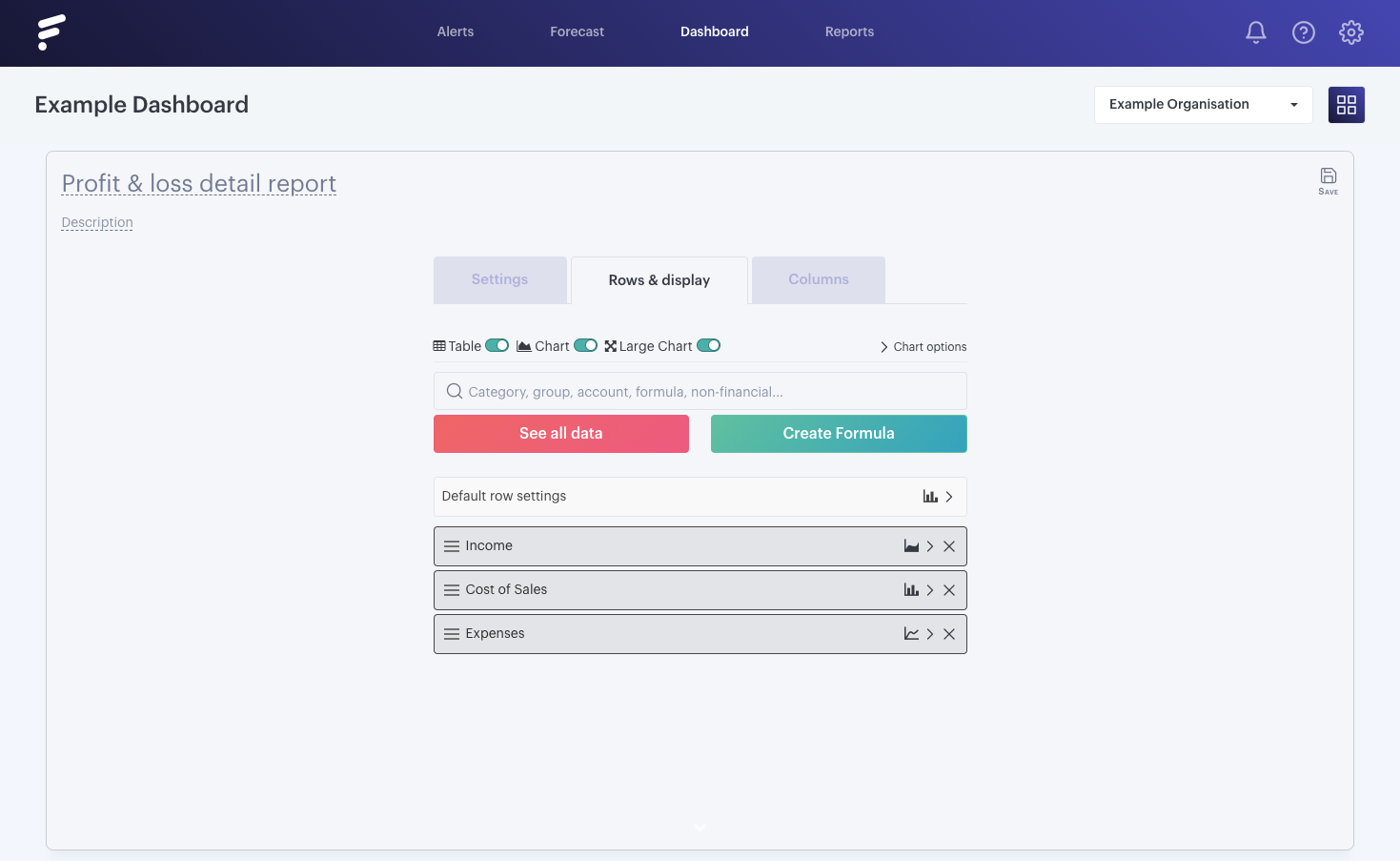The width and height of the screenshot is (1400, 861).
Task: Select the Dashboard menu item
Action: coord(715,31)
